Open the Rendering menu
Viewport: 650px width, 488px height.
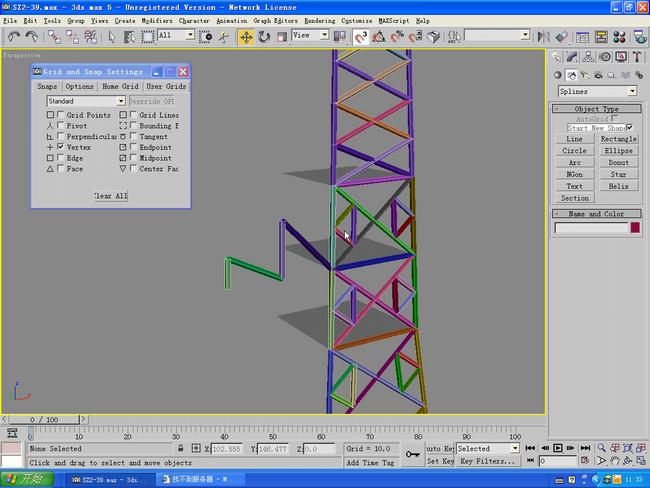[320, 21]
